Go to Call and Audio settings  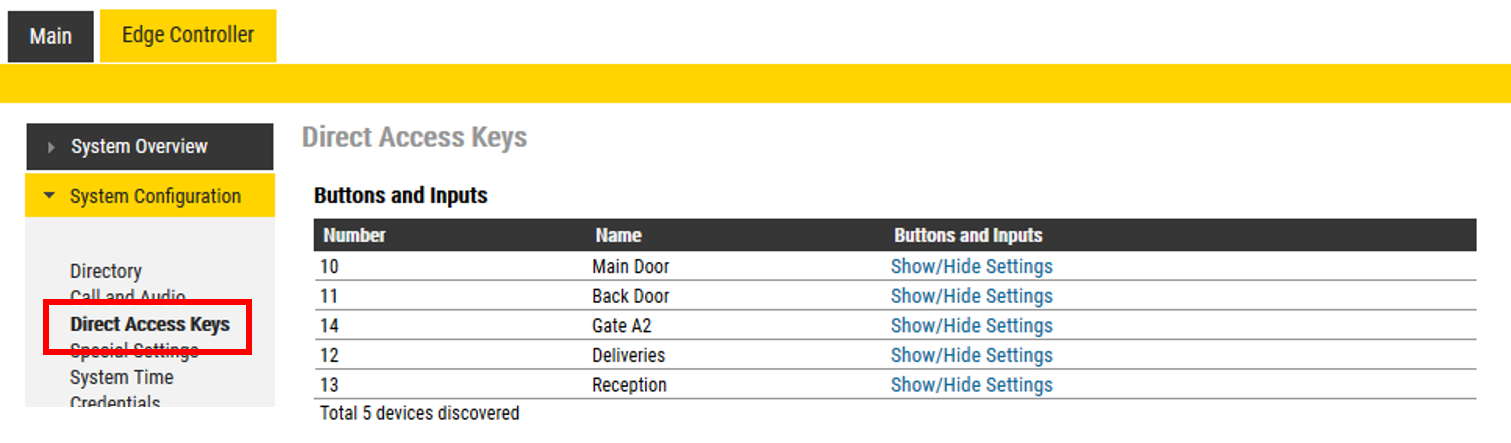point(127,296)
